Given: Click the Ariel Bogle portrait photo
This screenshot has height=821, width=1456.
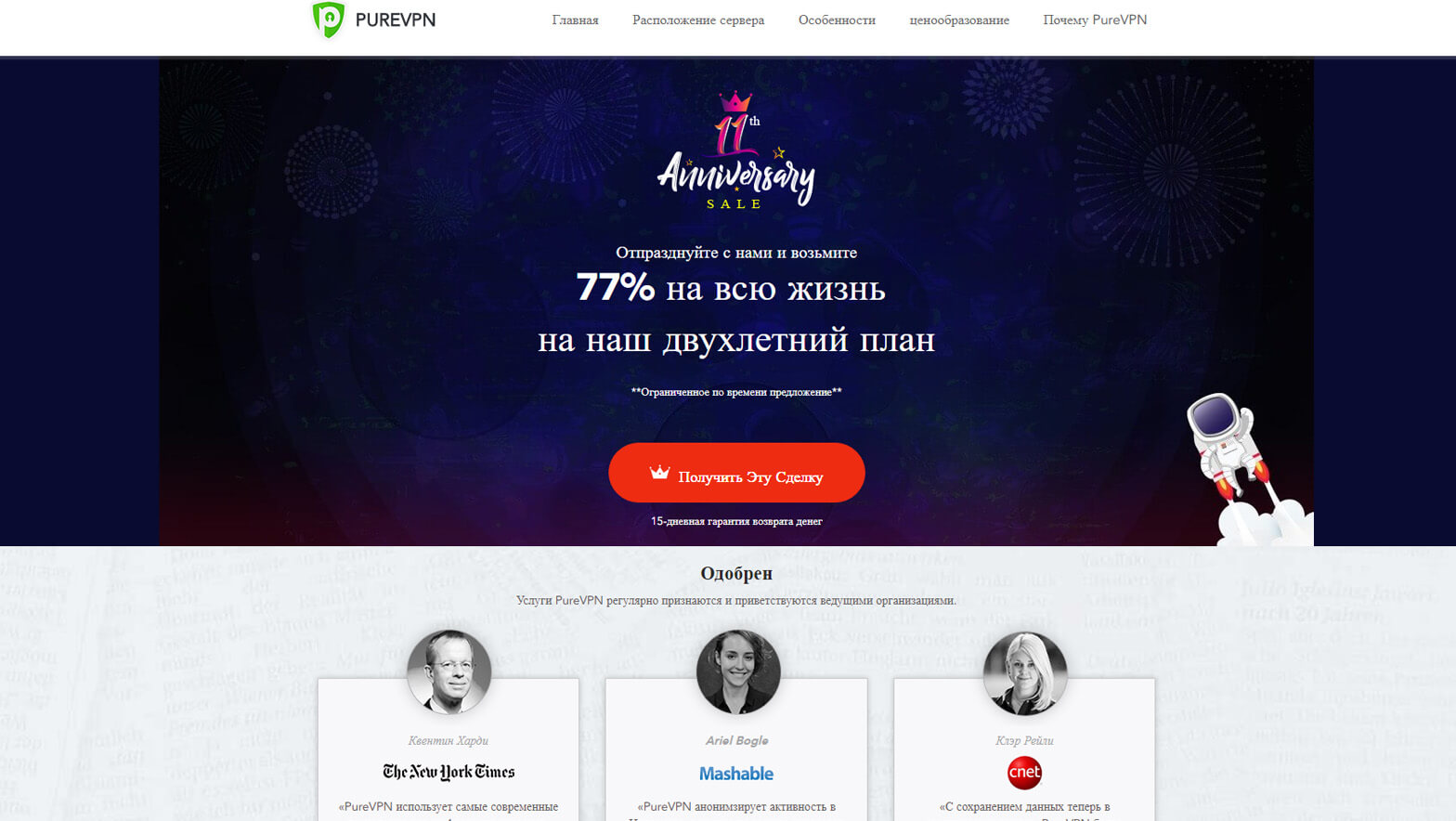Looking at the screenshot, I should click(x=737, y=671).
